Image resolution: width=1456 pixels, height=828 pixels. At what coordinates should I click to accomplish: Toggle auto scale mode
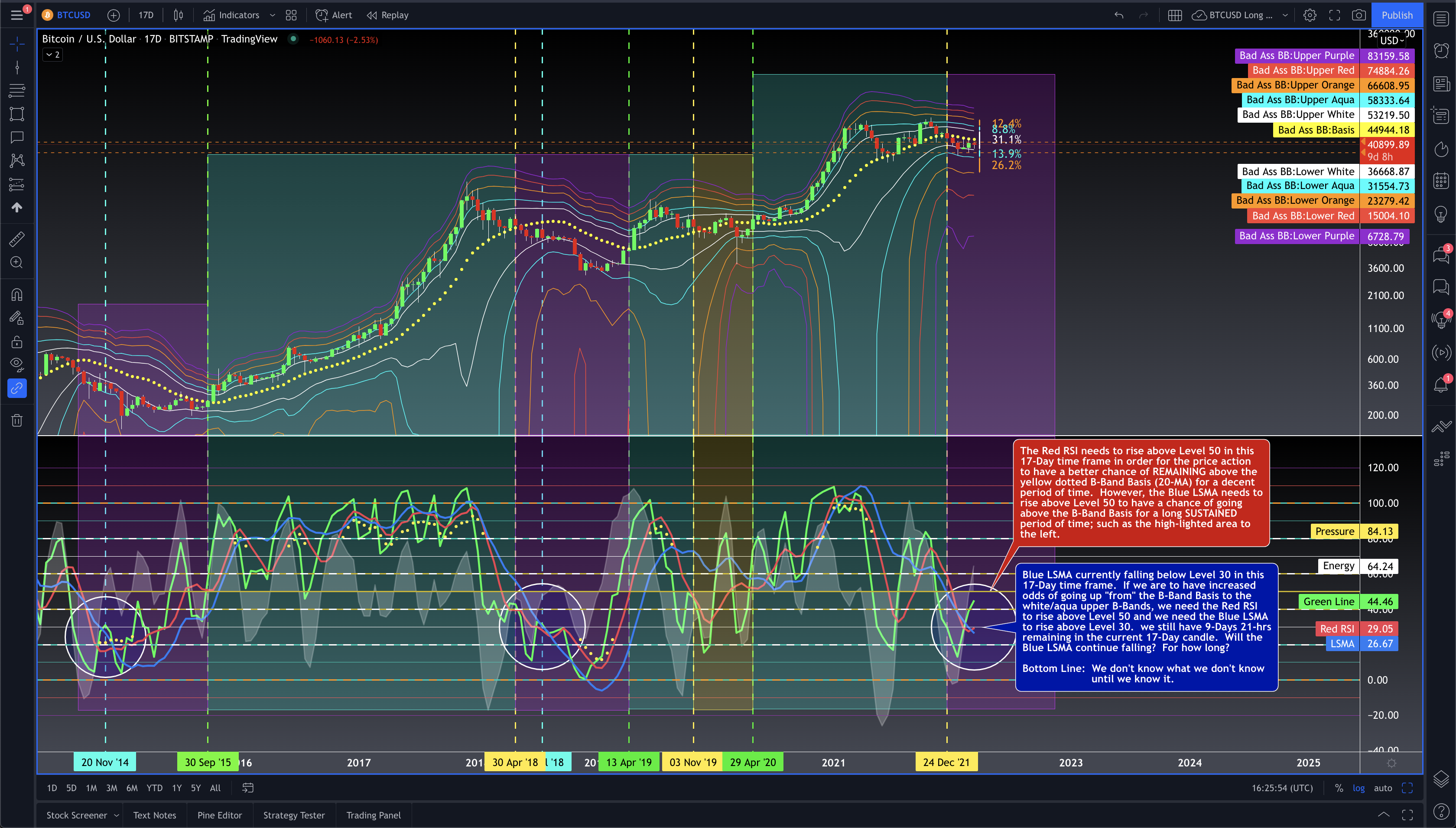pos(1383,788)
